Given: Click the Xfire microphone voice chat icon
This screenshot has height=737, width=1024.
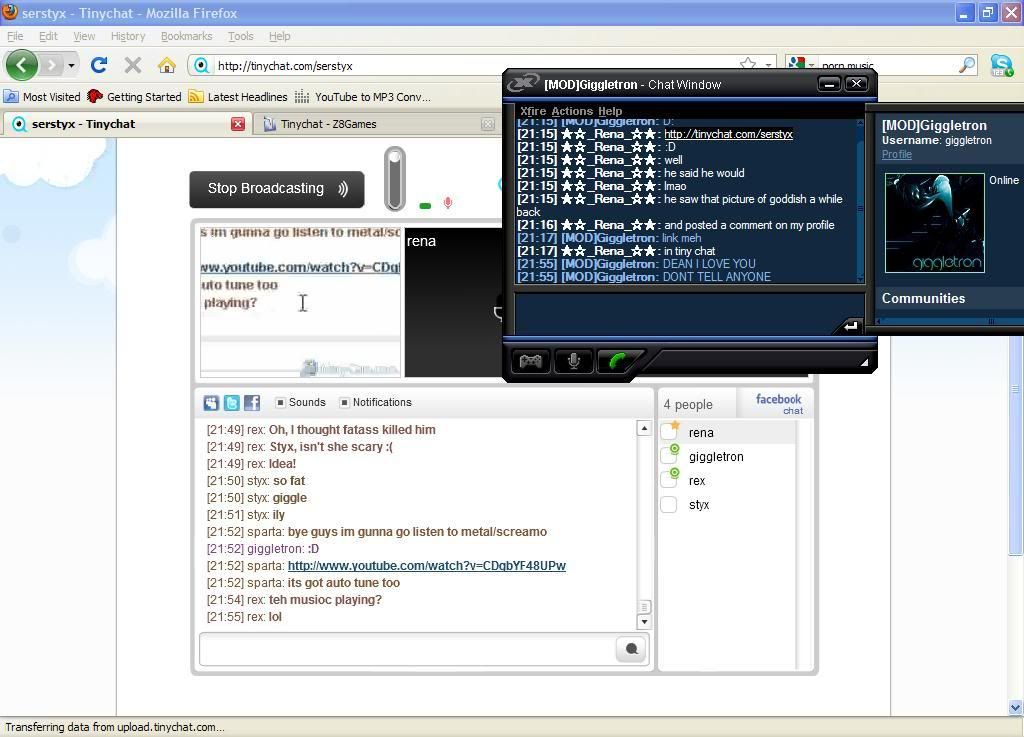Looking at the screenshot, I should (574, 361).
